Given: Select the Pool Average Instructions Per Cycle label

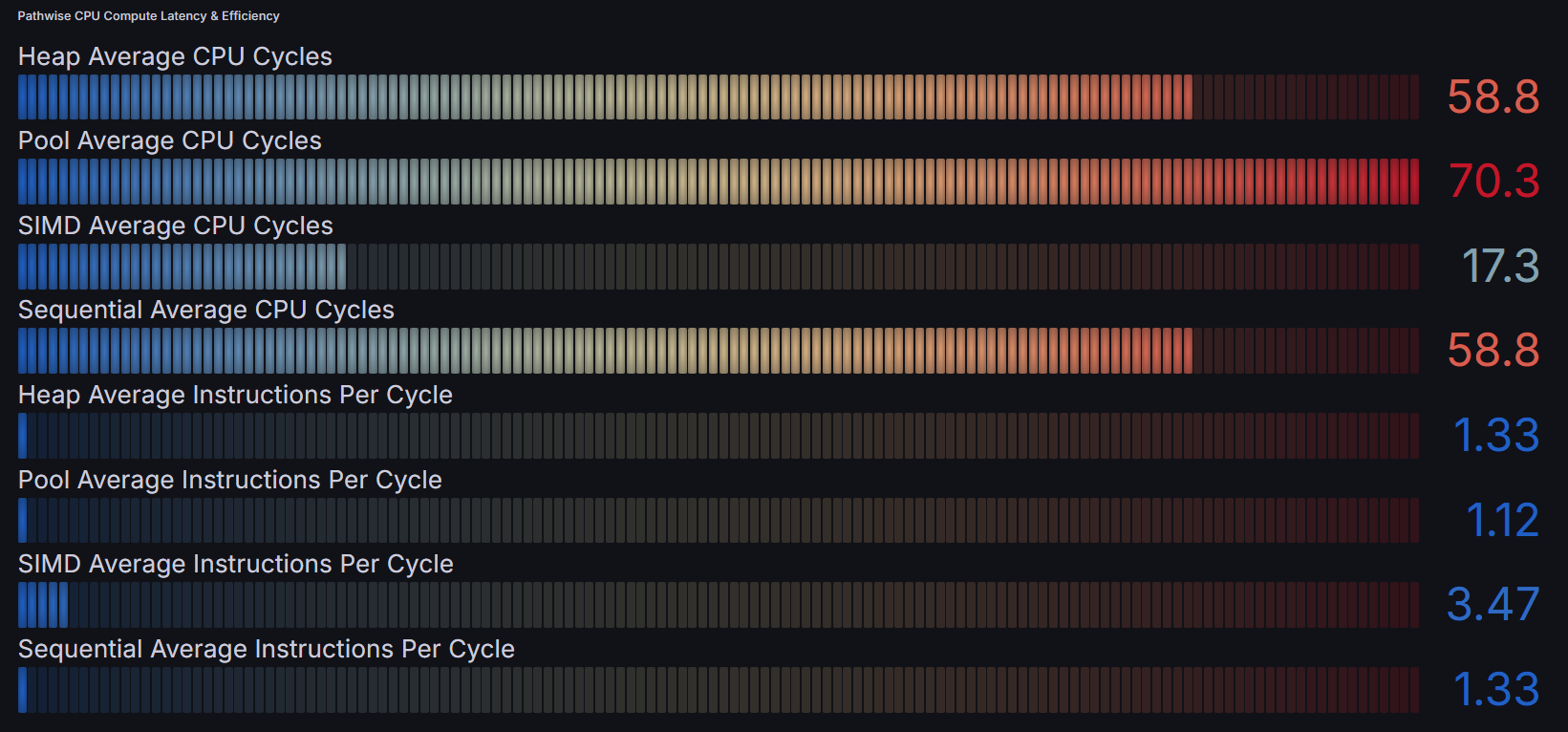Looking at the screenshot, I should [230, 481].
